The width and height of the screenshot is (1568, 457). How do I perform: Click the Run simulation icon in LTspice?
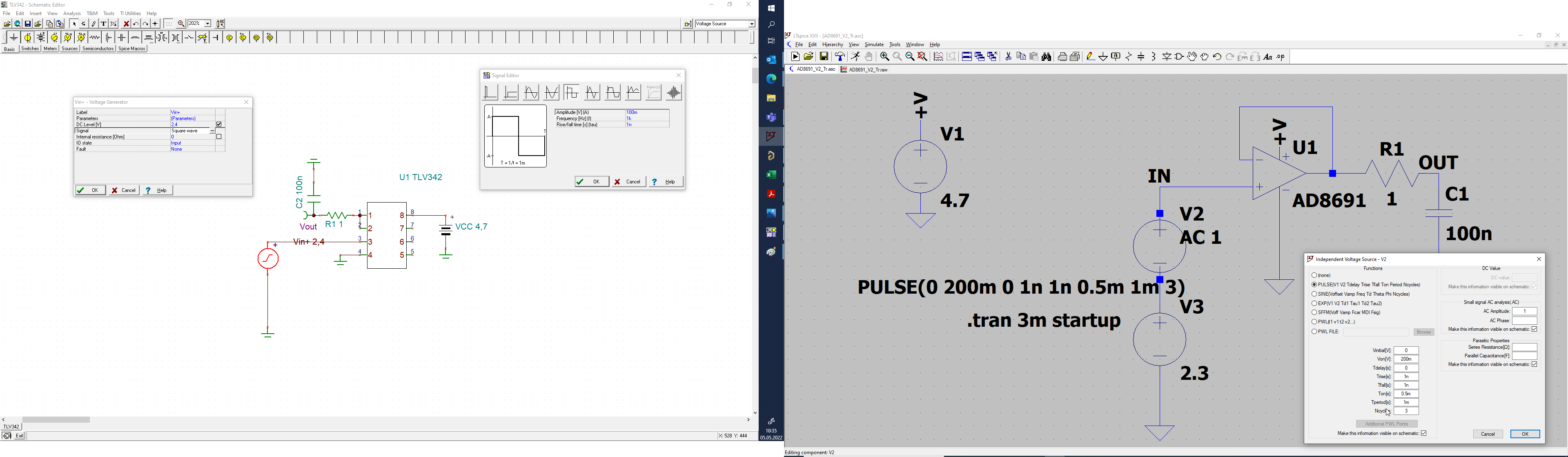[x=856, y=57]
